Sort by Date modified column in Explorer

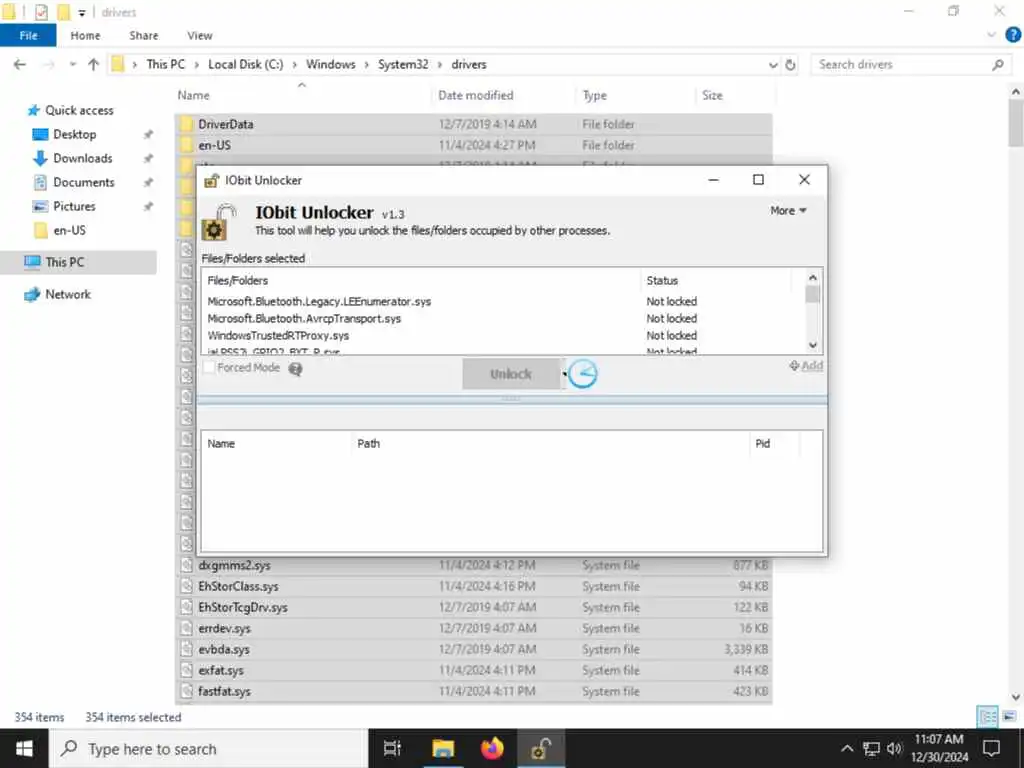(x=475, y=95)
